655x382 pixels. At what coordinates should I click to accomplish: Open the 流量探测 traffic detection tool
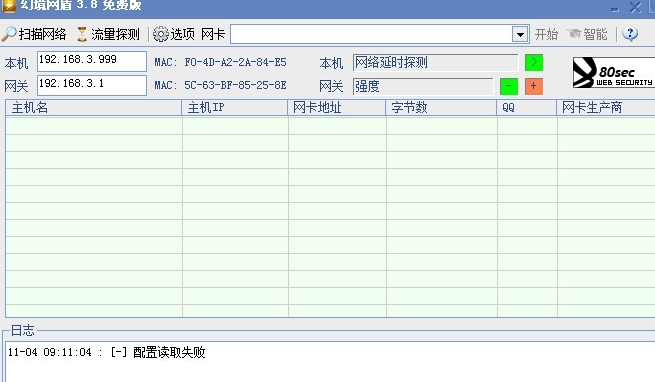click(108, 34)
